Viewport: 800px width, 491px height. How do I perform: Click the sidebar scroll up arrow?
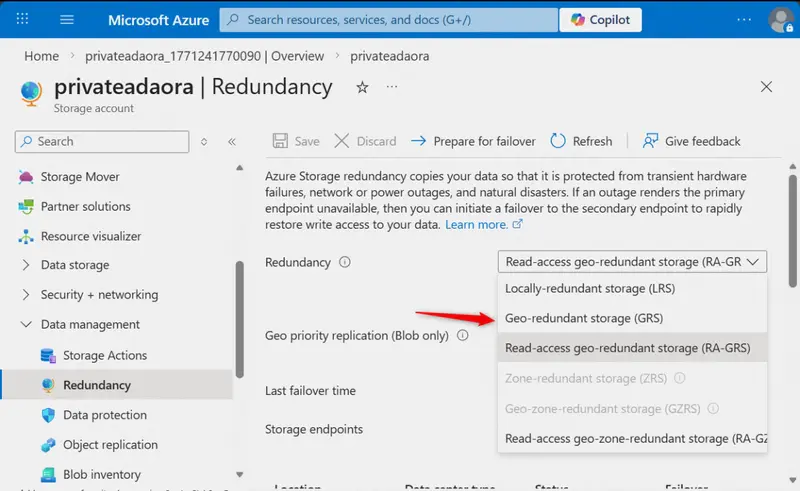pyautogui.click(x=239, y=168)
